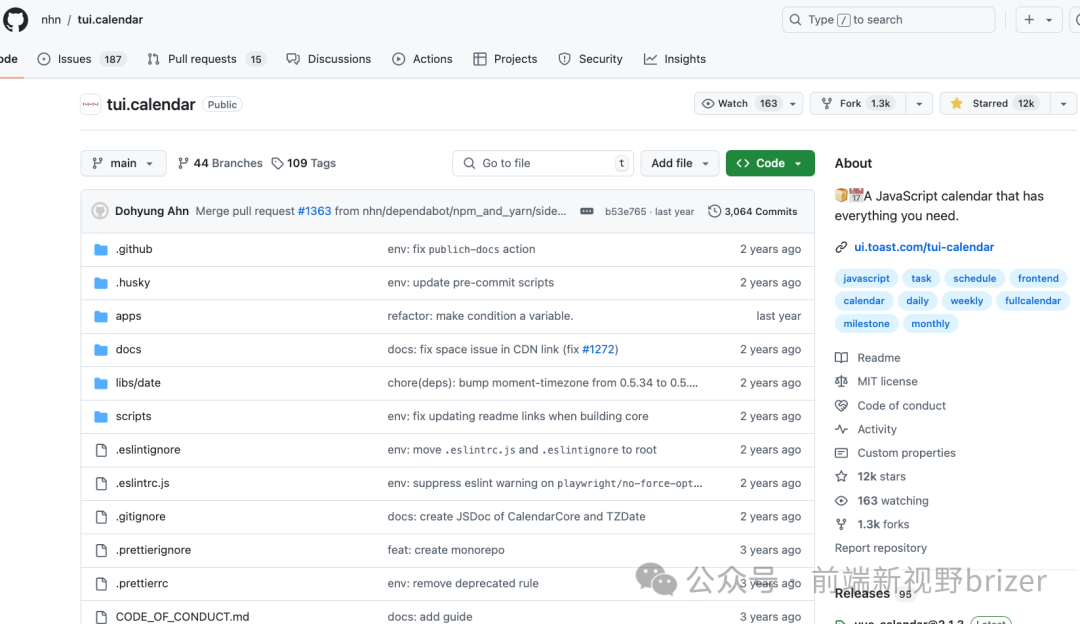
Task: Click the Code of conduct heart icon
Action: point(841,406)
